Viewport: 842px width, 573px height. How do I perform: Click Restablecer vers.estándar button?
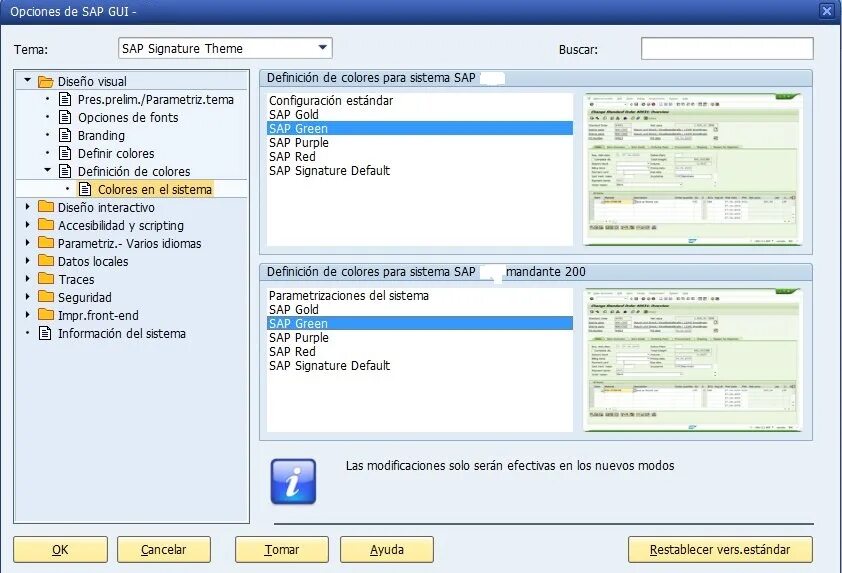pyautogui.click(x=720, y=549)
